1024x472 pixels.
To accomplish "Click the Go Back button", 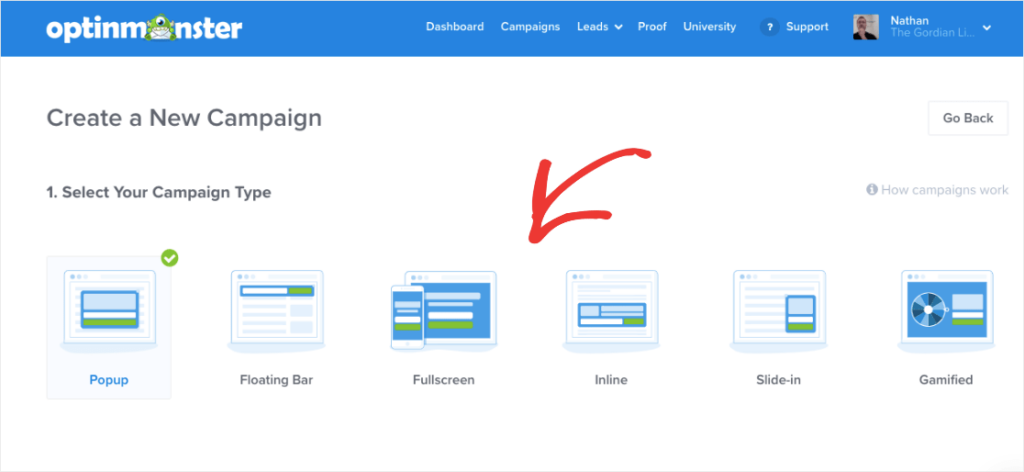I will (x=968, y=118).
